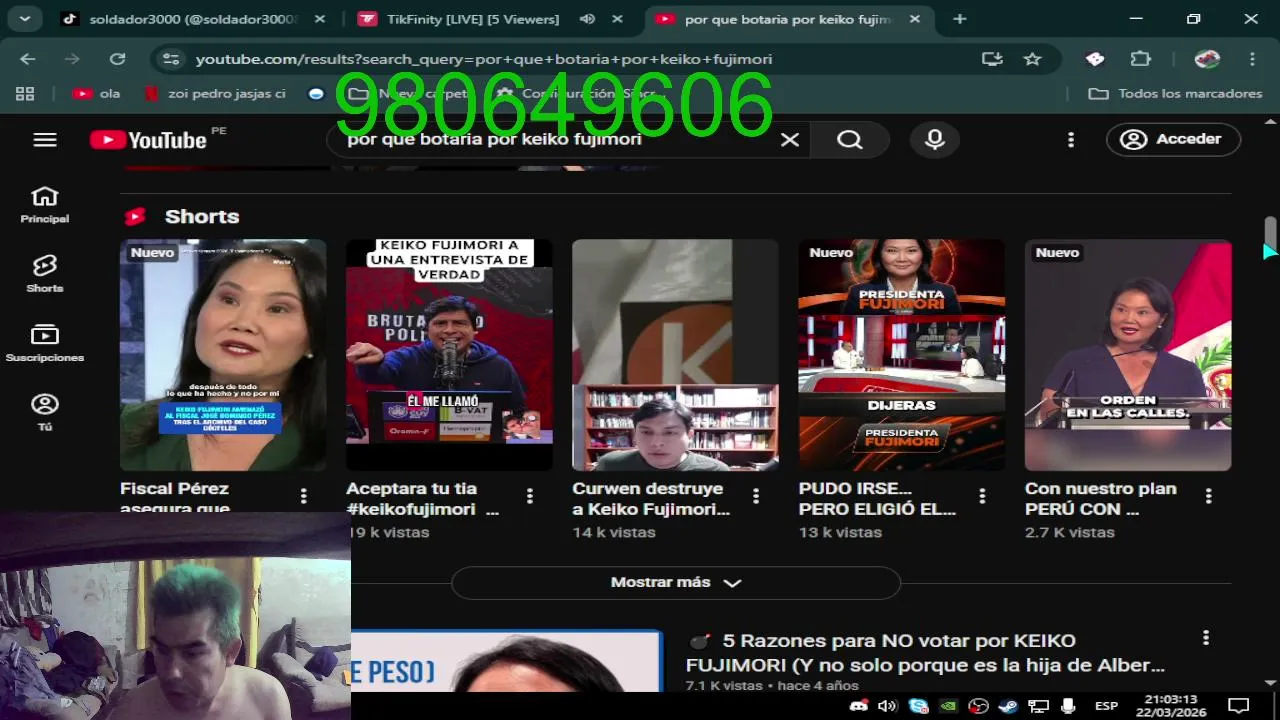Start voice search with the microphone
The image size is (1280, 720).
click(x=935, y=140)
